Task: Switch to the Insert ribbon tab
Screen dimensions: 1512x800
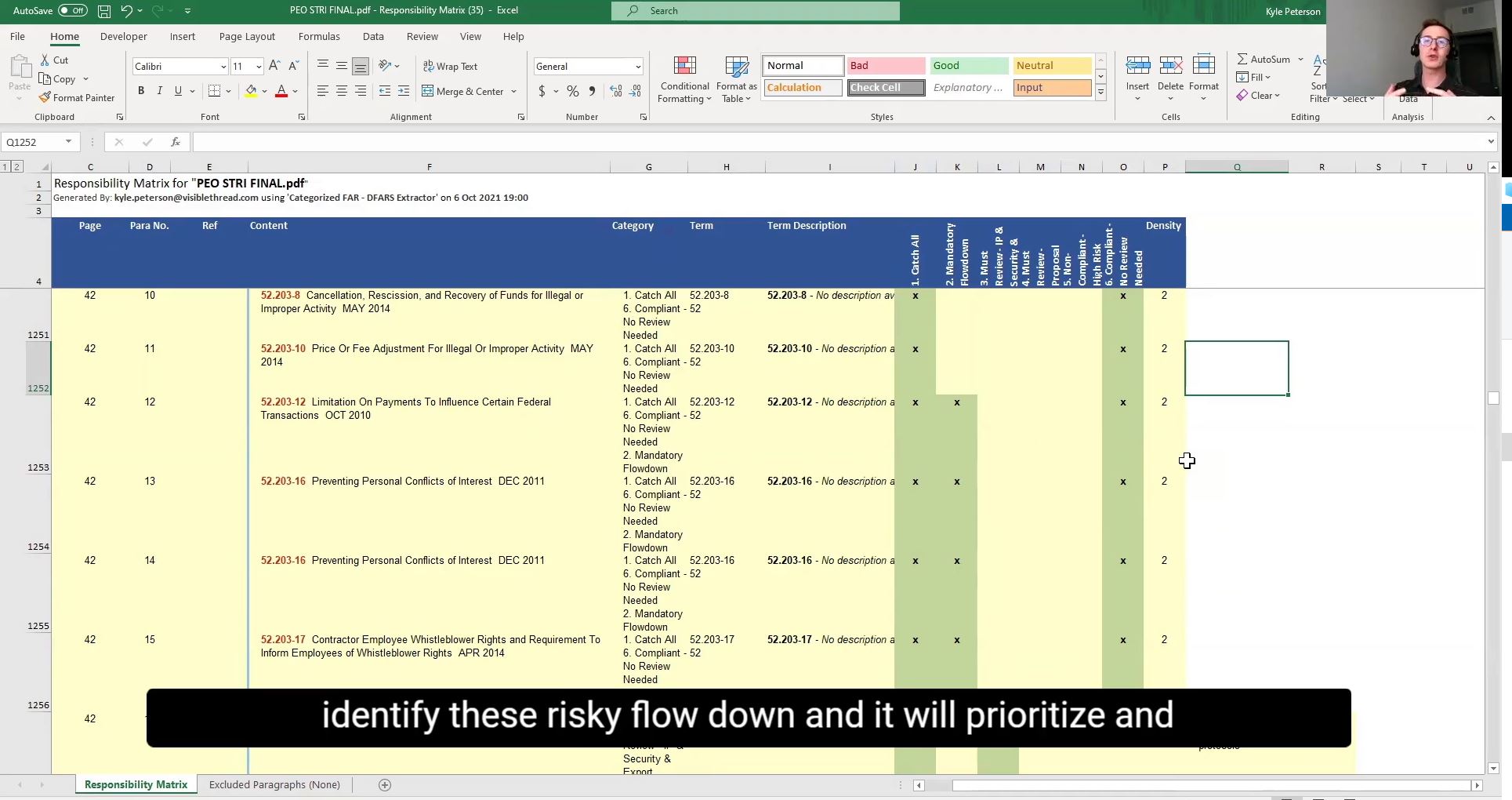Action: [183, 37]
